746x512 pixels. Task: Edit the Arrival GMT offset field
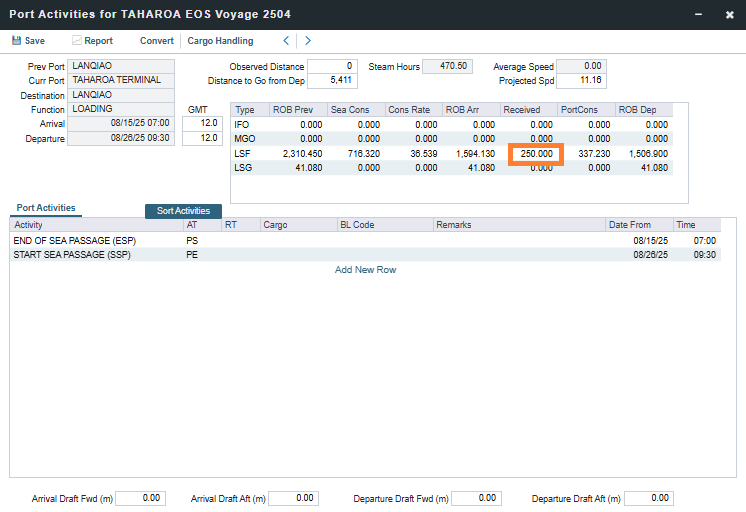point(202,123)
